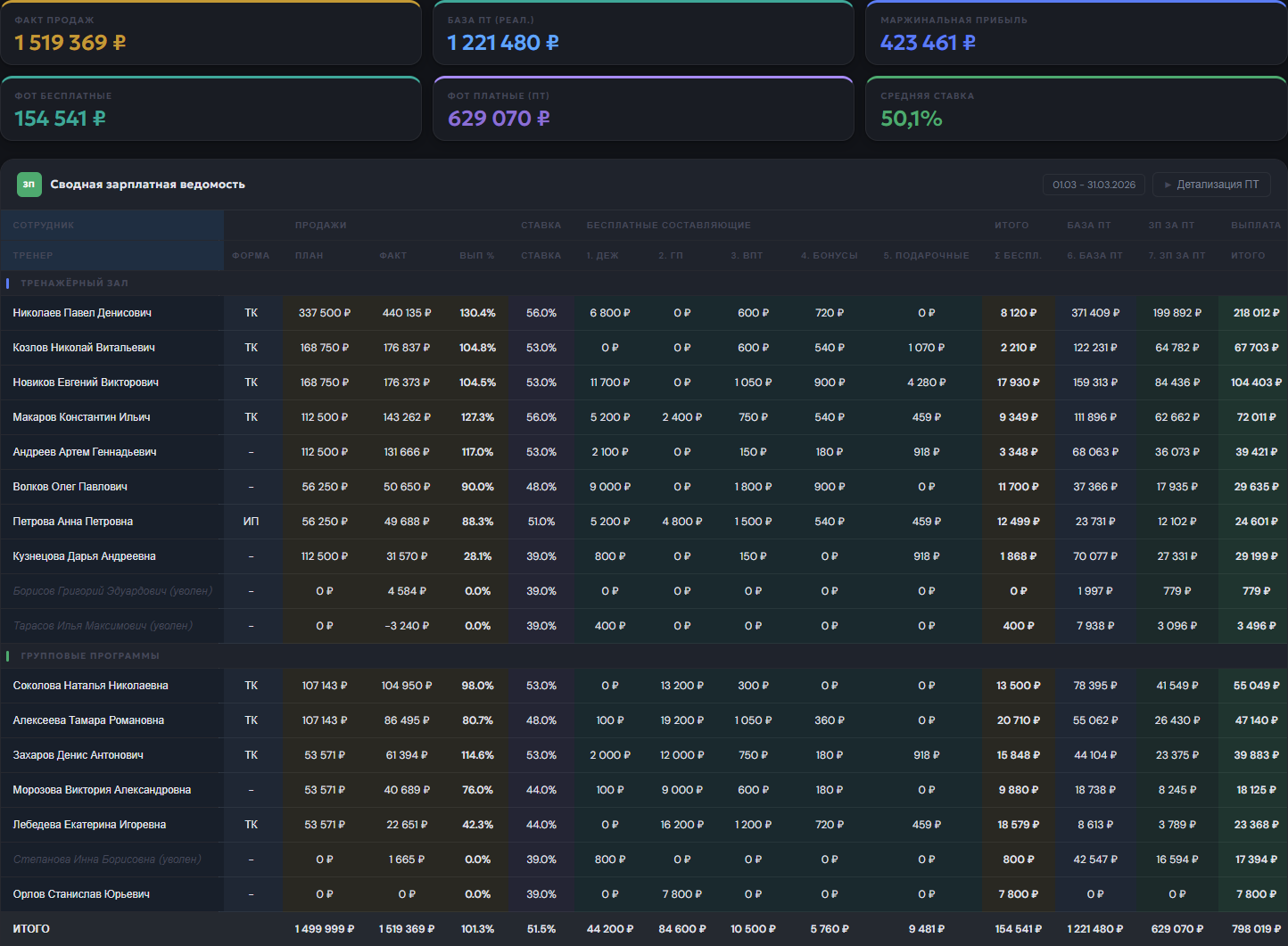Click Соколова Наталья Николаевна's name

(90, 686)
